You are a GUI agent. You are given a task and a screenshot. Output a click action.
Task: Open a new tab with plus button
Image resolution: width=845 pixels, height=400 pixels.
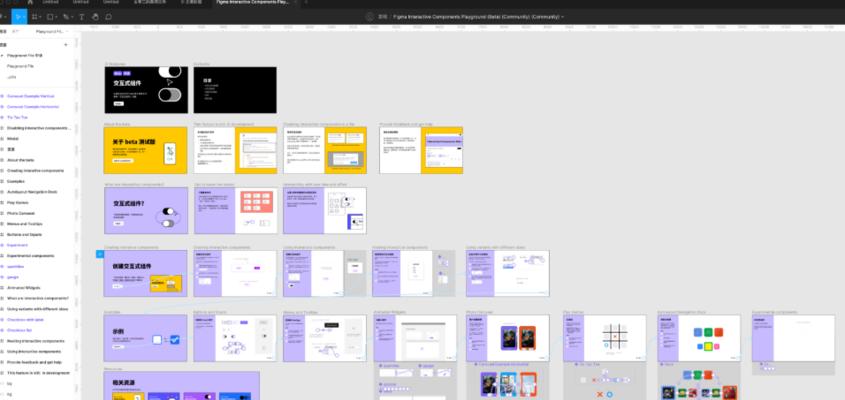point(306,2)
